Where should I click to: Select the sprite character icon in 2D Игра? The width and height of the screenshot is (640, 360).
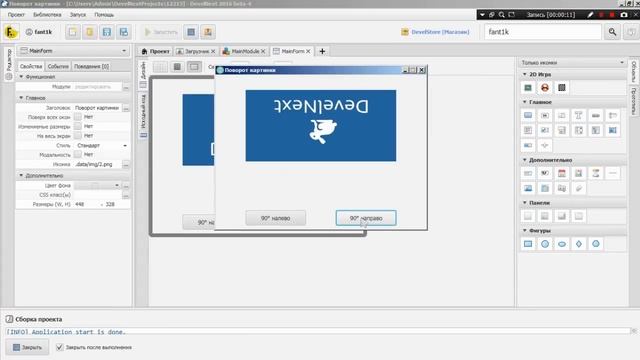[545, 88]
